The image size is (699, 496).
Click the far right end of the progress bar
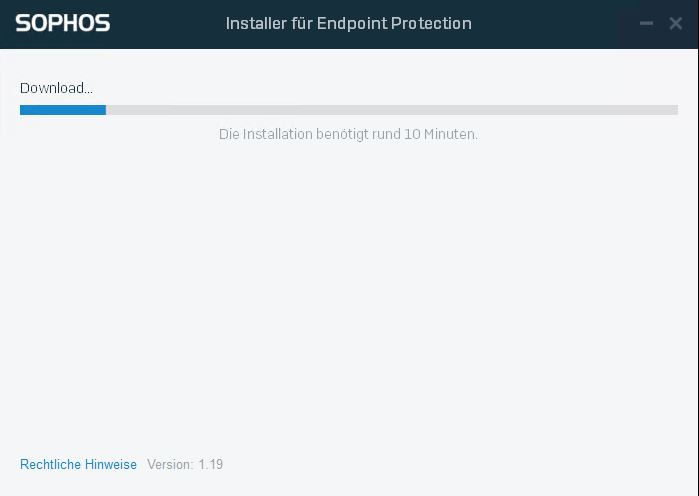674,110
